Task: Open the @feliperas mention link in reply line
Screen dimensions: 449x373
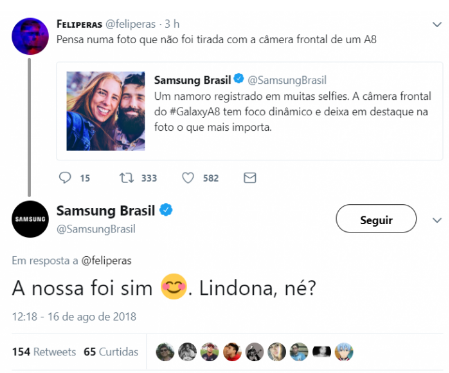Action: coord(106,260)
